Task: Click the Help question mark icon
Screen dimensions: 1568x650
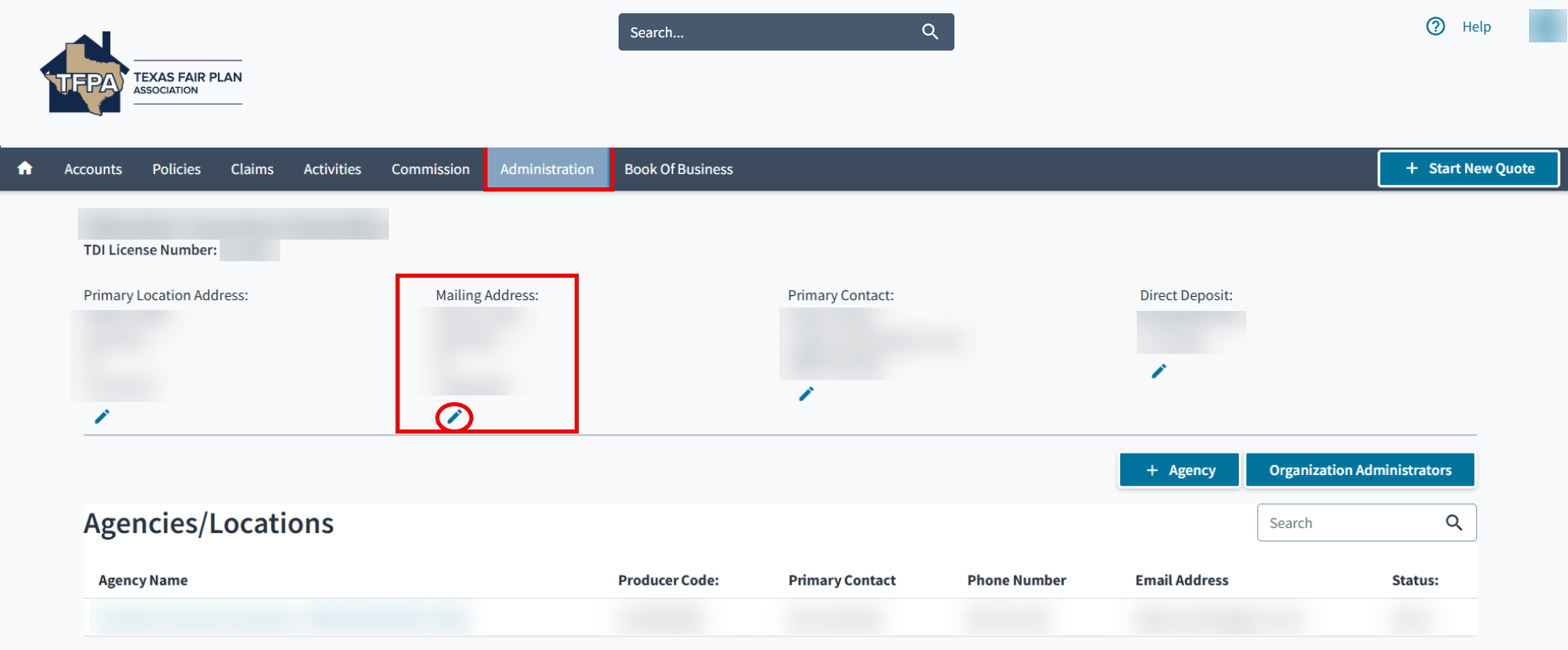Action: coord(1435,27)
